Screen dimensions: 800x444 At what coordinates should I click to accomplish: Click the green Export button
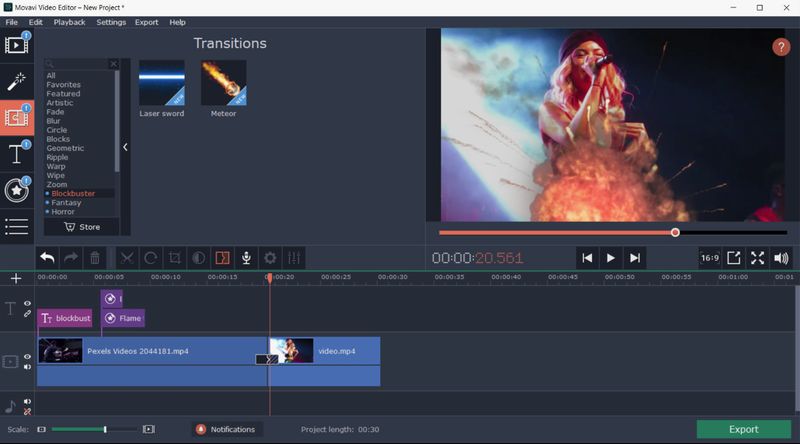point(743,429)
